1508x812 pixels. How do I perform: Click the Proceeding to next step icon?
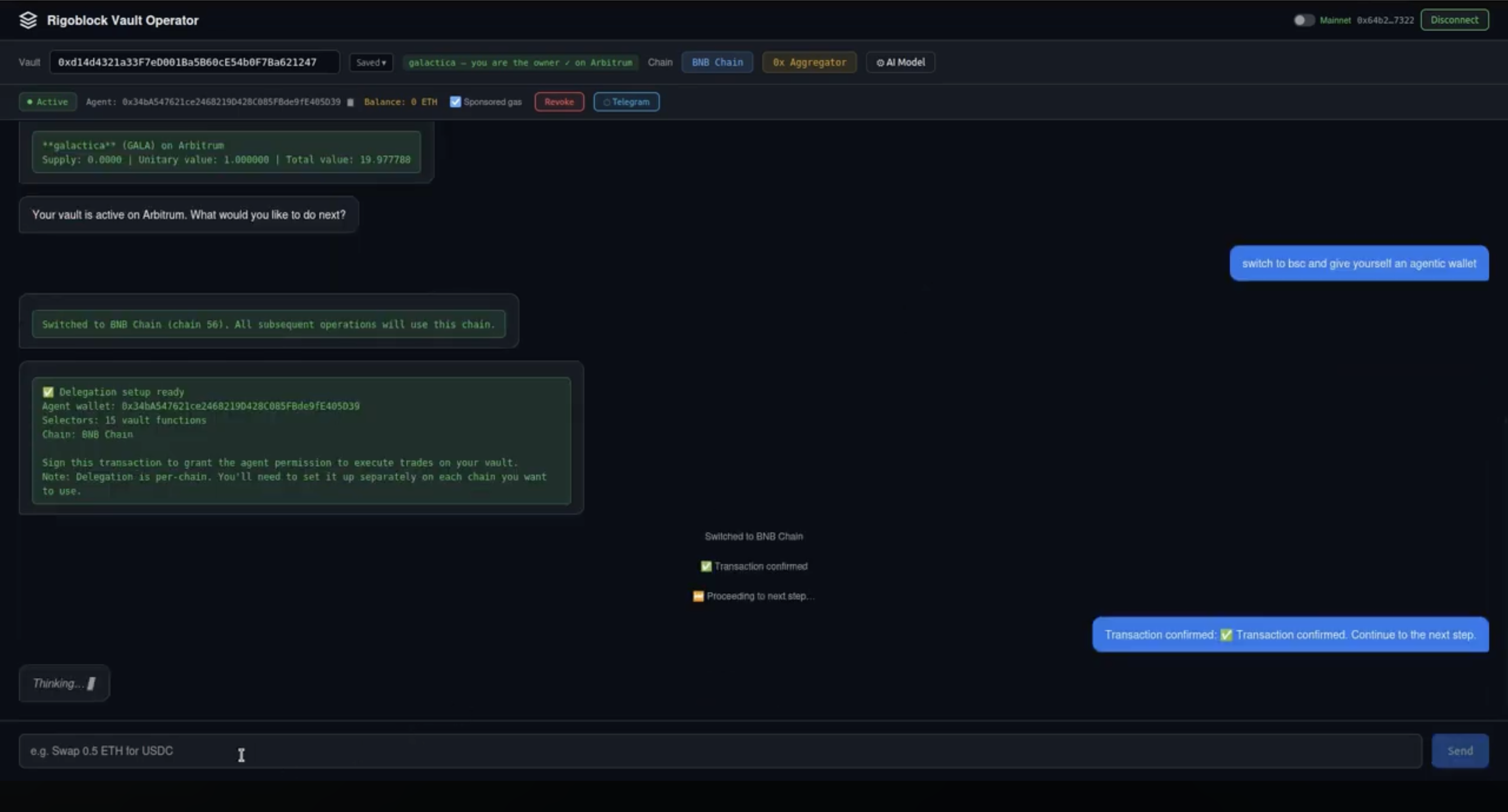[698, 596]
